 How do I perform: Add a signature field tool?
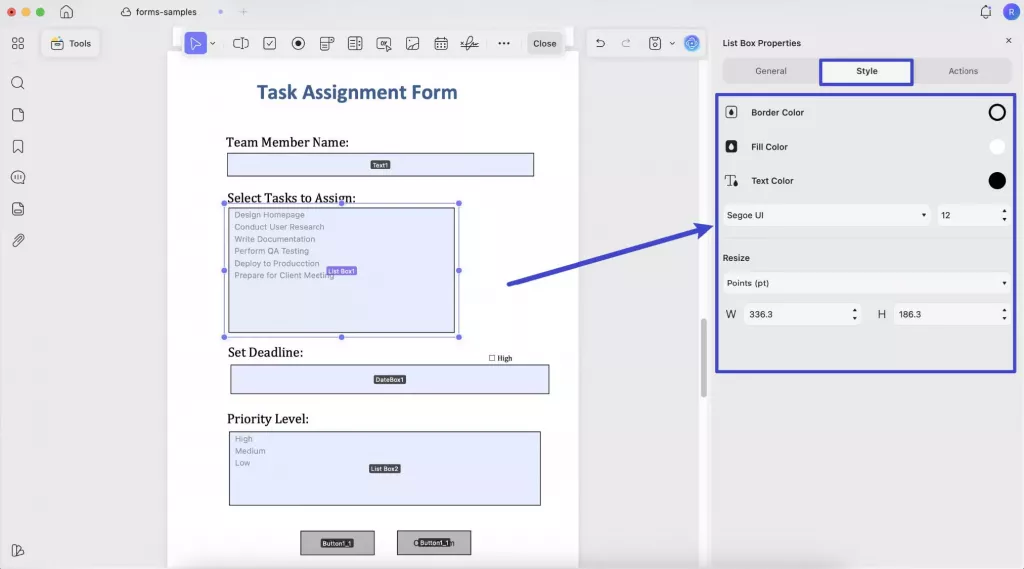point(469,43)
